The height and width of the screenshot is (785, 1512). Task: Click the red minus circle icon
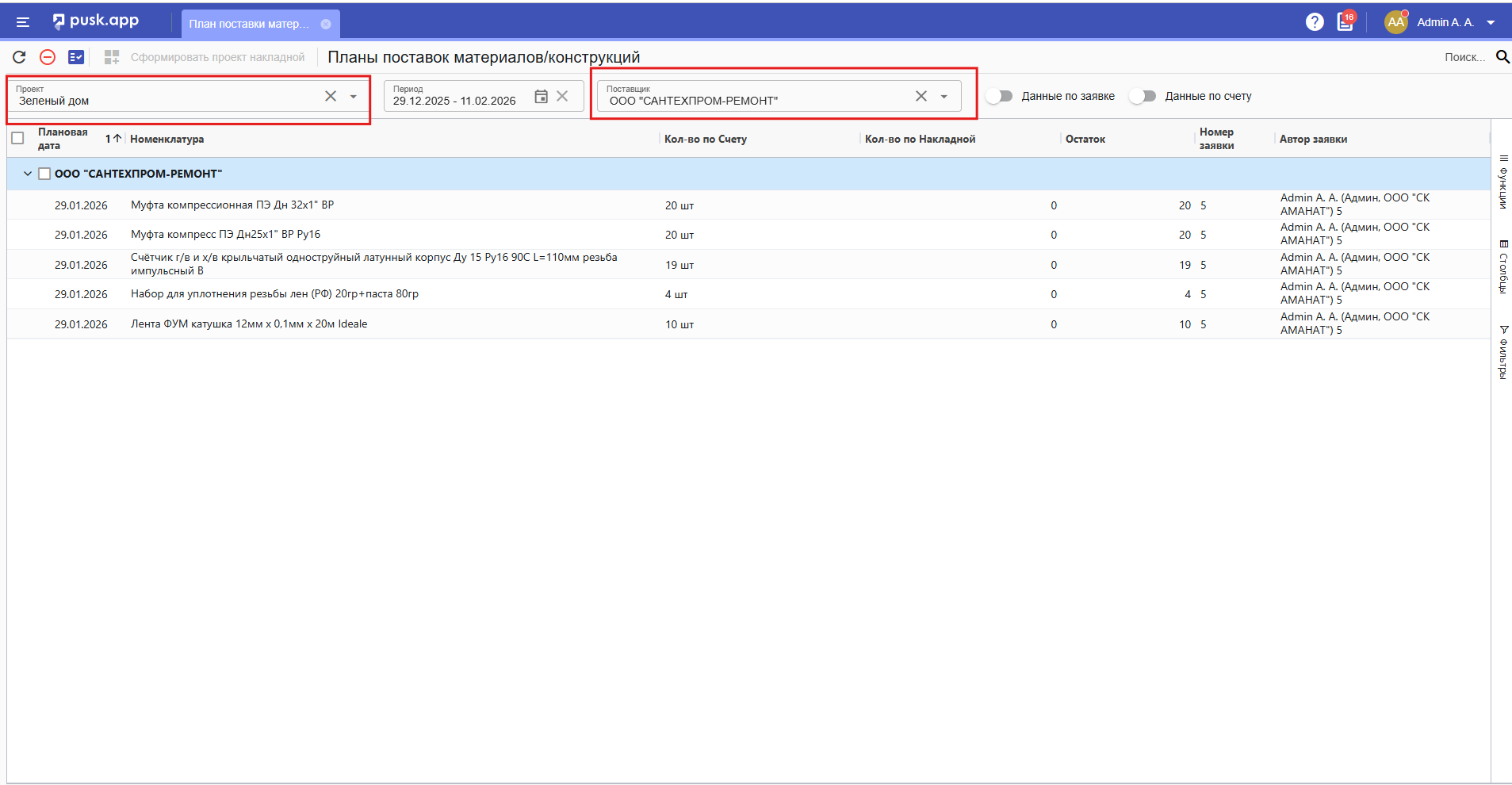point(48,57)
